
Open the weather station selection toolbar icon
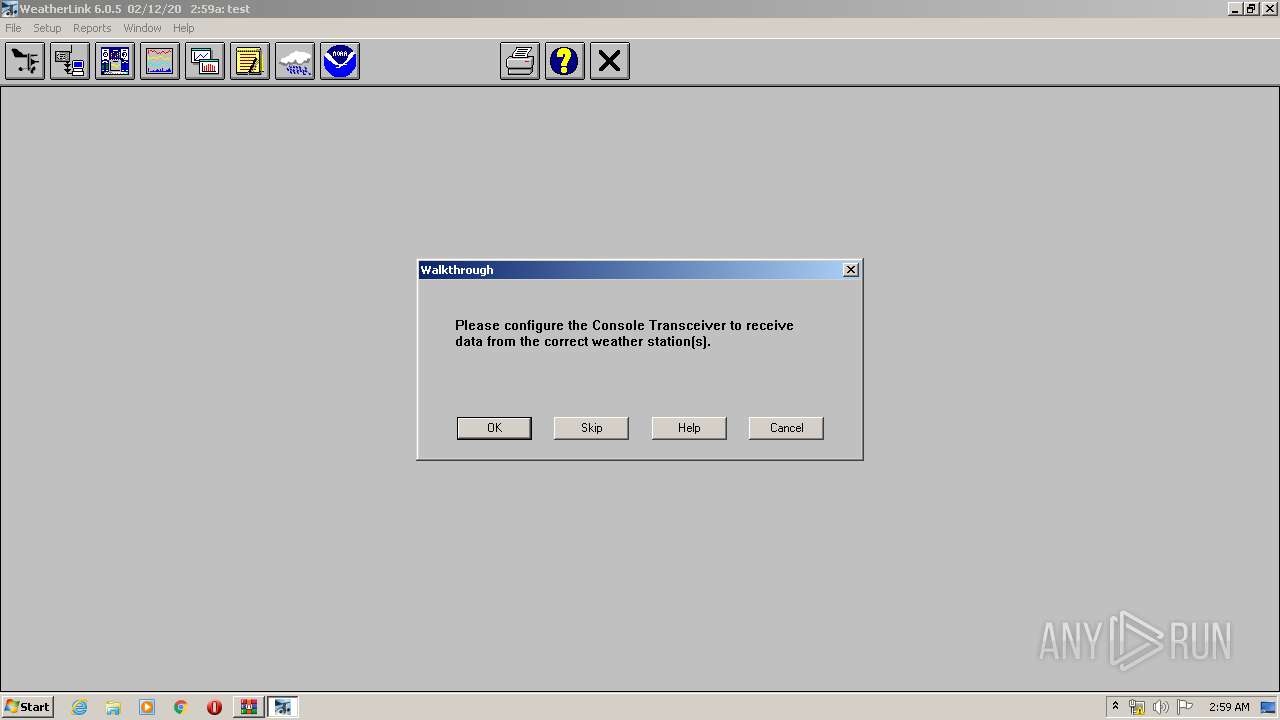click(x=25, y=61)
